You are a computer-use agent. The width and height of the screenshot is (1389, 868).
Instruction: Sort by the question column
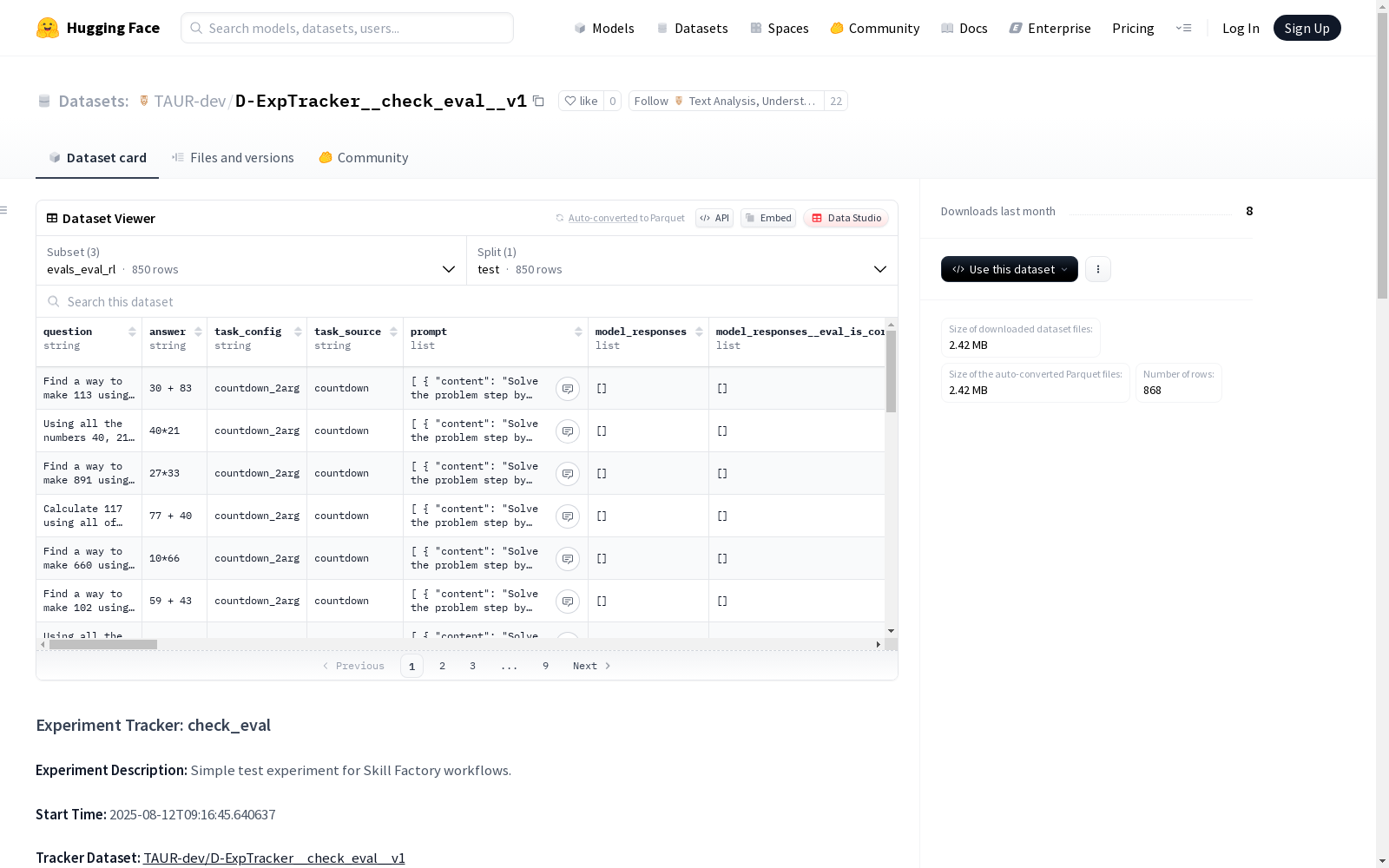tap(132, 332)
